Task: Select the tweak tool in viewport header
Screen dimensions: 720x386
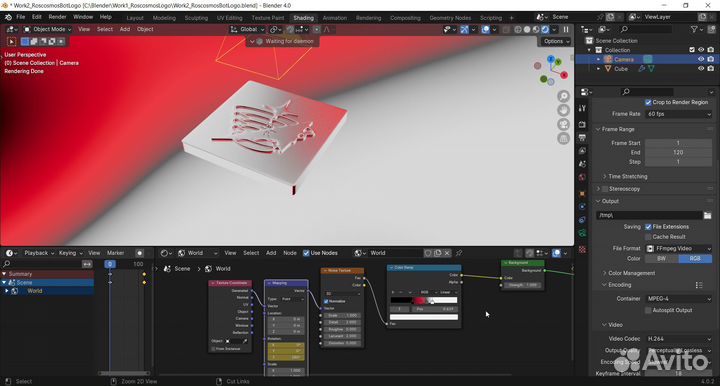Action: (x=11, y=41)
